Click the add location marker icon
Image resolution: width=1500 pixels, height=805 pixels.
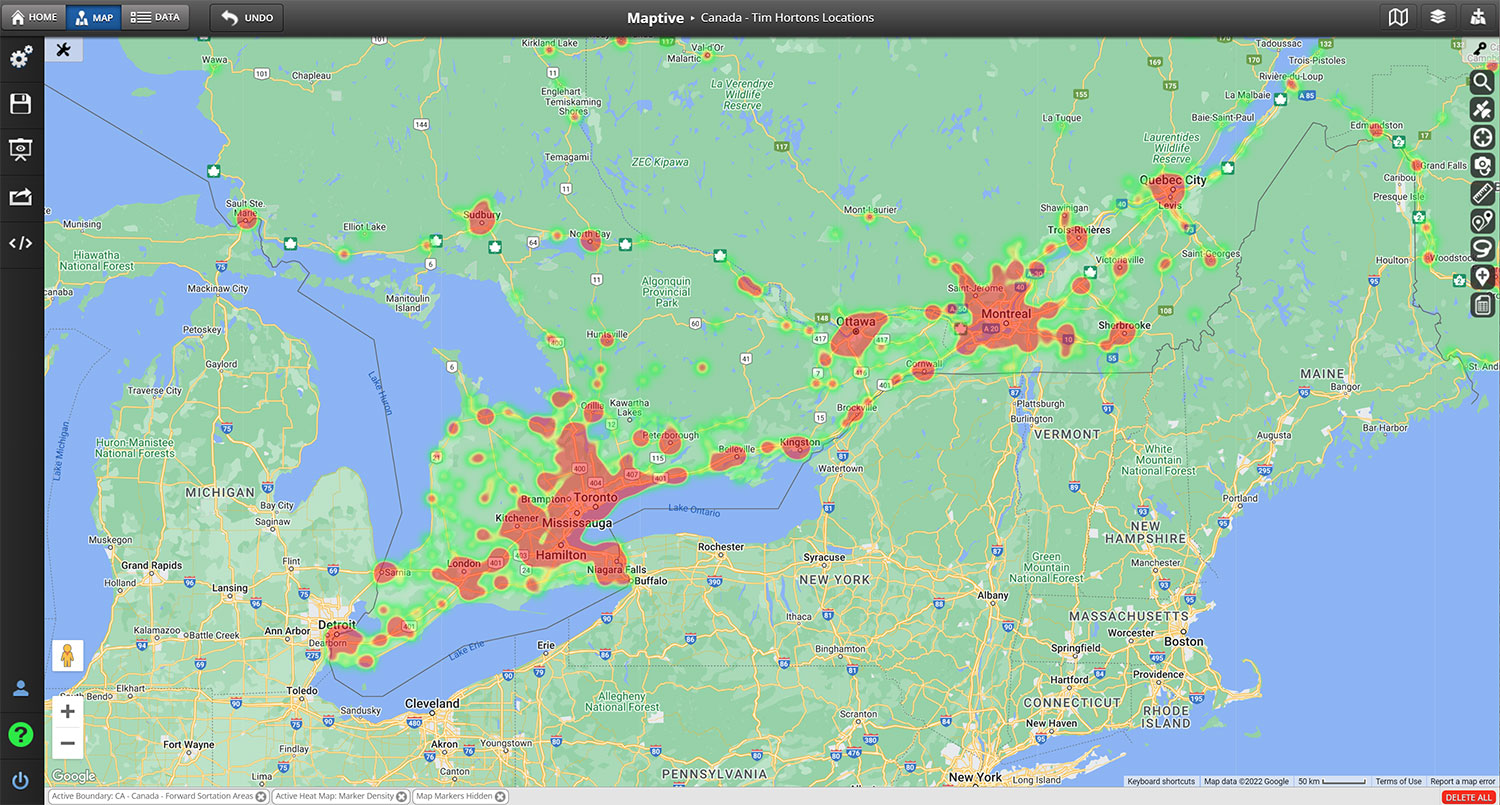click(x=1482, y=277)
